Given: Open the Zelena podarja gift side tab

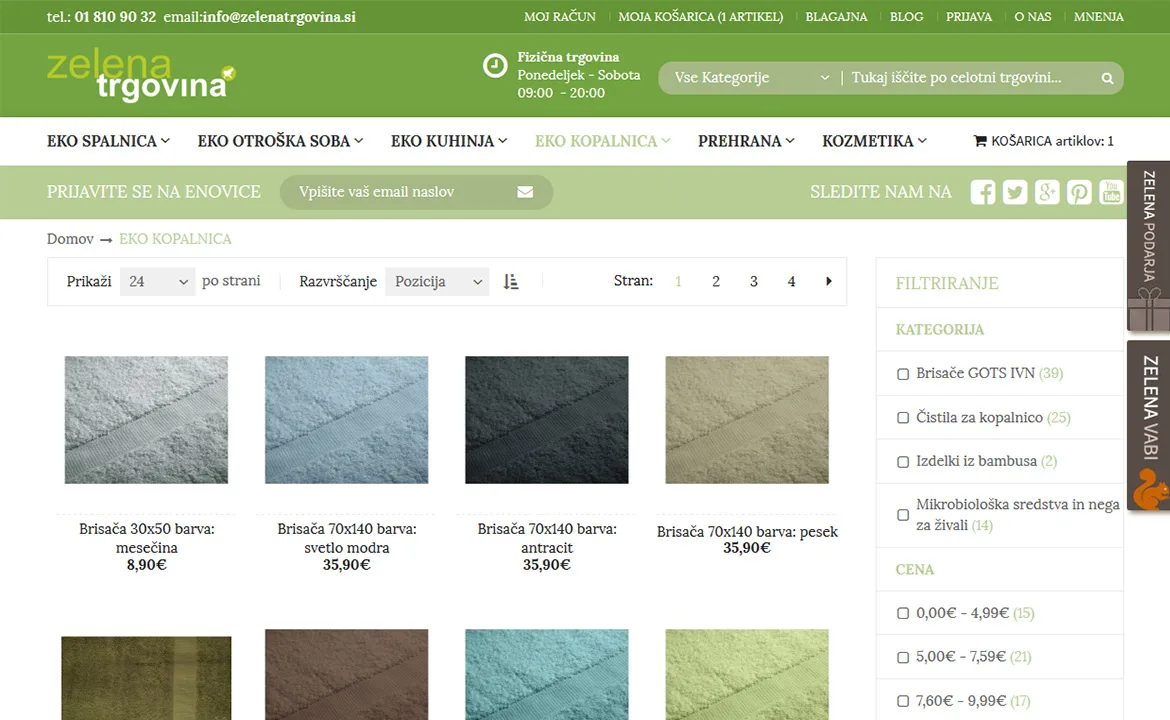Looking at the screenshot, I should pyautogui.click(x=1148, y=246).
